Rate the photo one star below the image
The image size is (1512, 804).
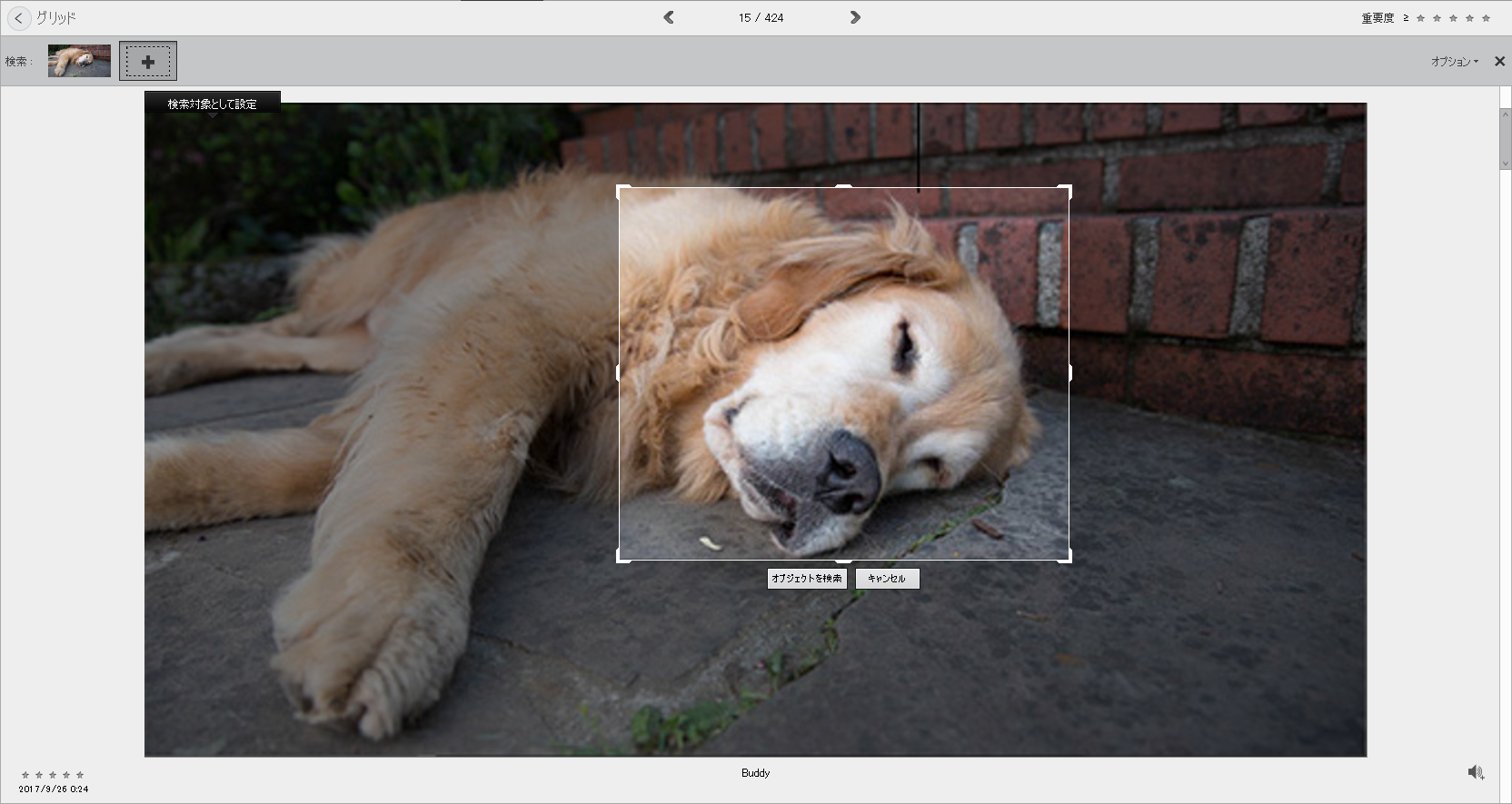[x=25, y=775]
